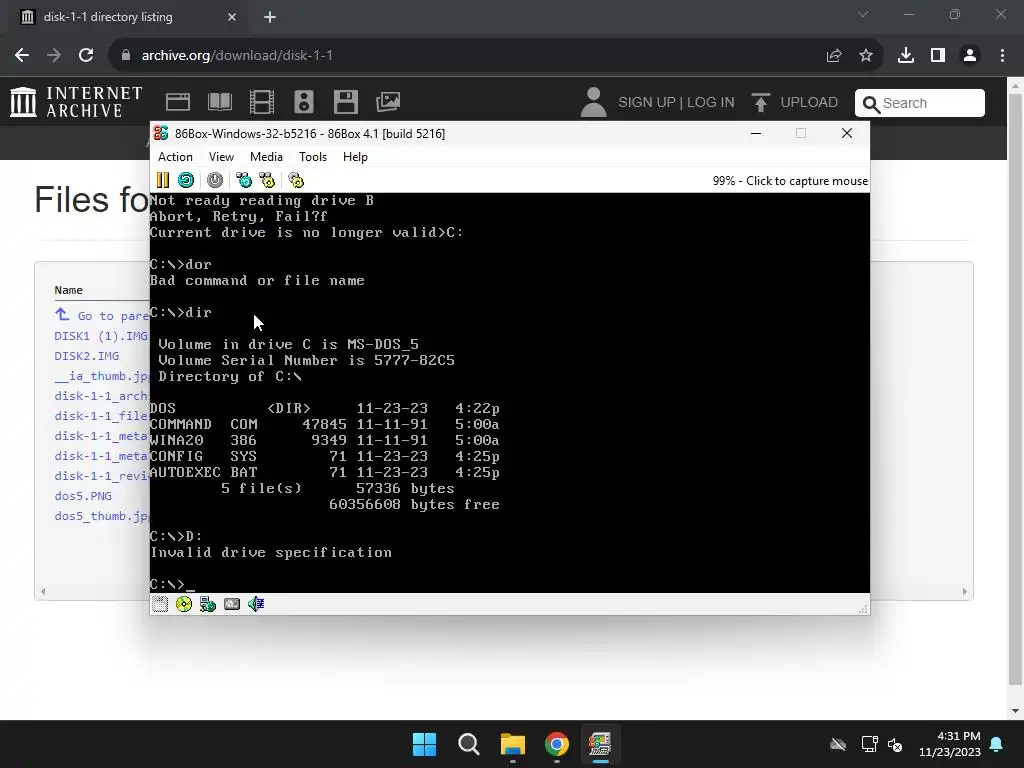
Task: Toggle Chrome side panel
Action: pos(938,56)
